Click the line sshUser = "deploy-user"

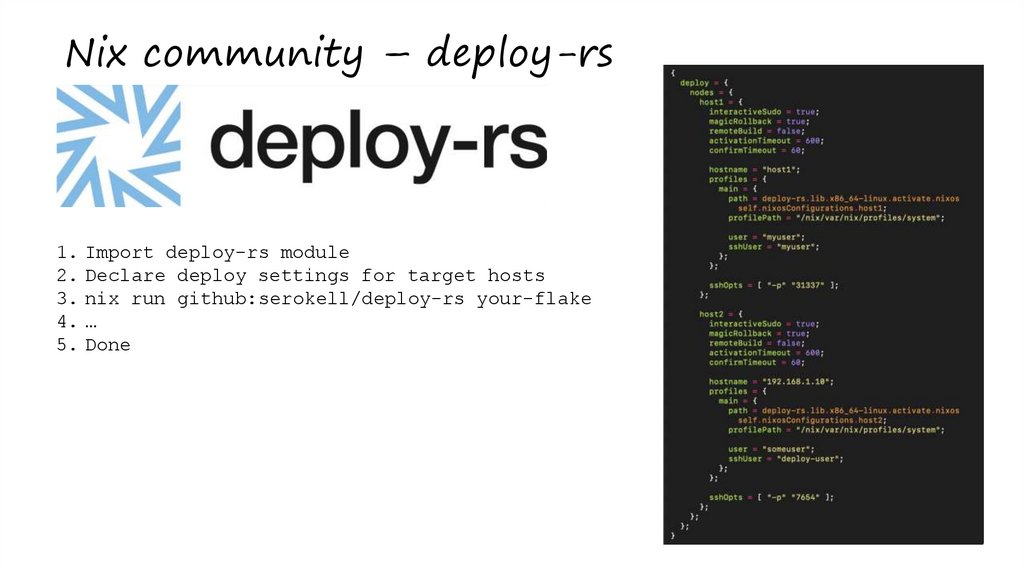786,459
